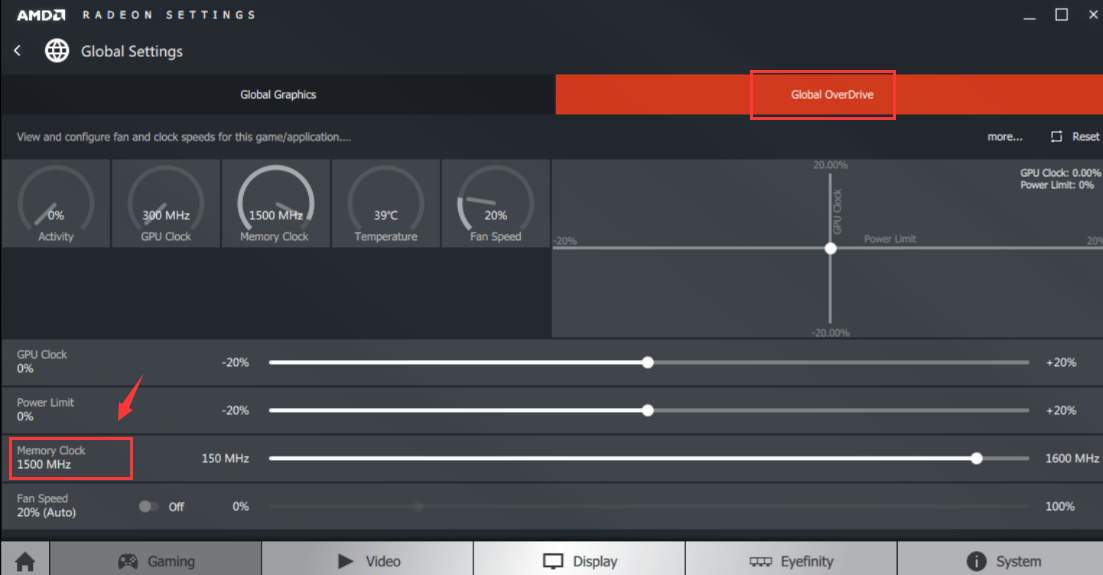Maximize the Radeon Settings window

point(1061,15)
